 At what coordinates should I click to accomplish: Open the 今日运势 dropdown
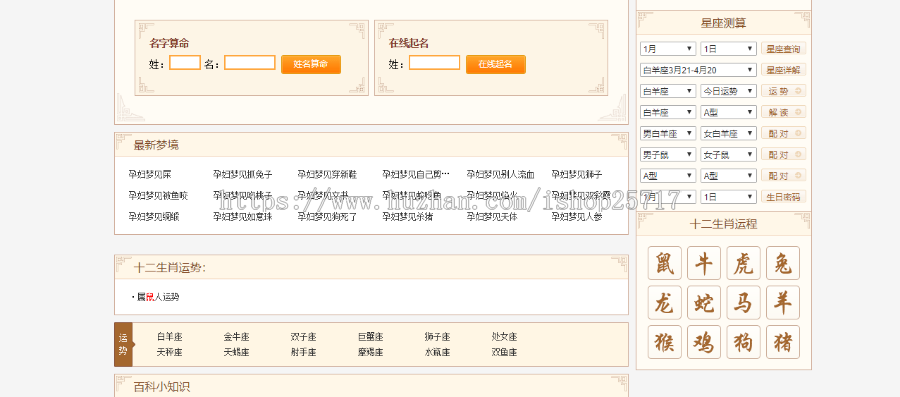[x=728, y=91]
